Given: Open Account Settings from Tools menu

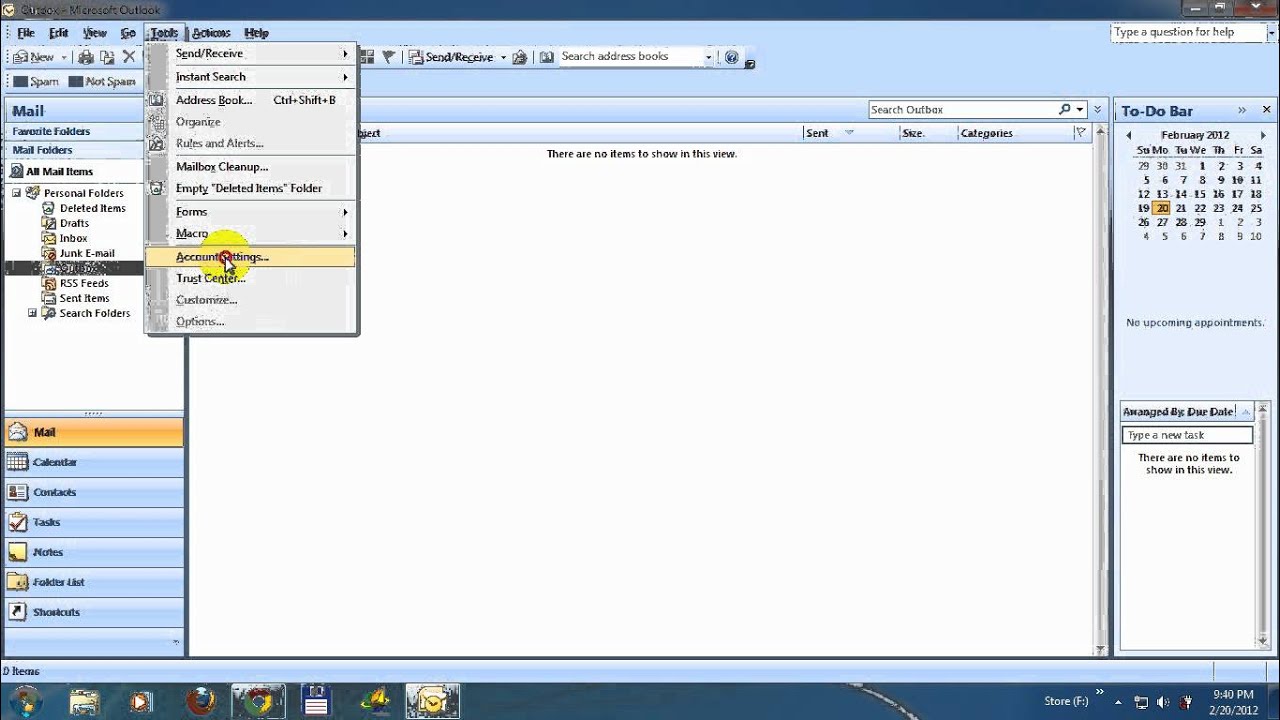Looking at the screenshot, I should pos(251,257).
